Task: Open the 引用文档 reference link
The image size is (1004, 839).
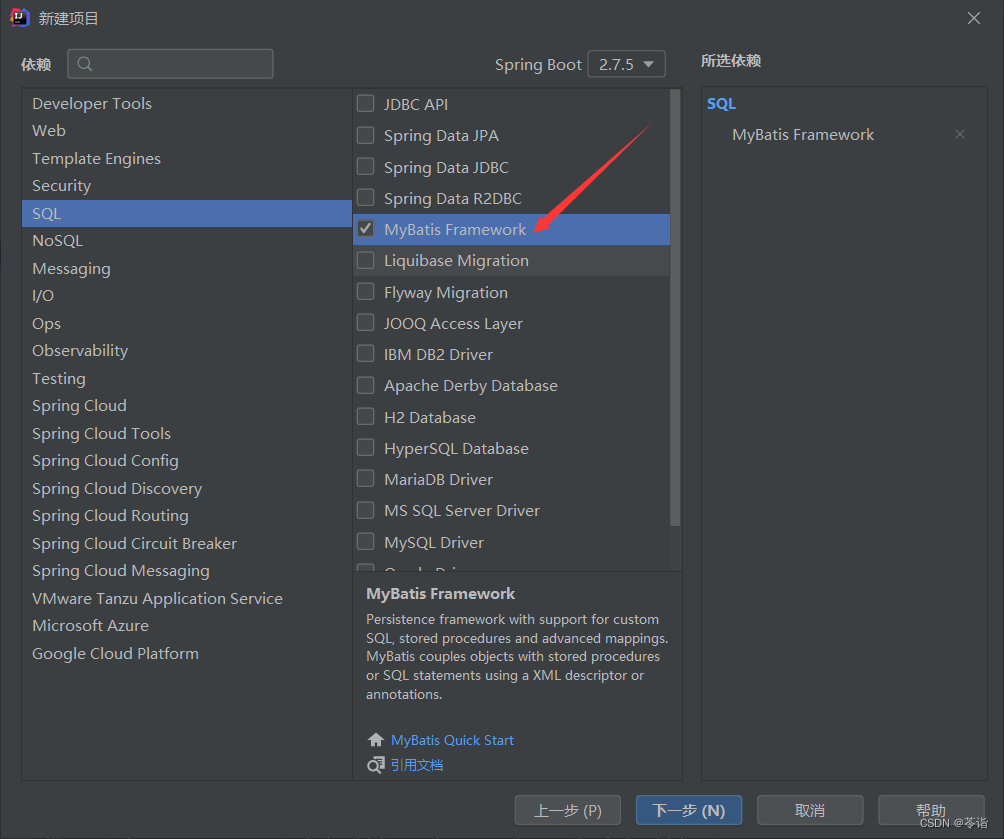Action: (417, 765)
